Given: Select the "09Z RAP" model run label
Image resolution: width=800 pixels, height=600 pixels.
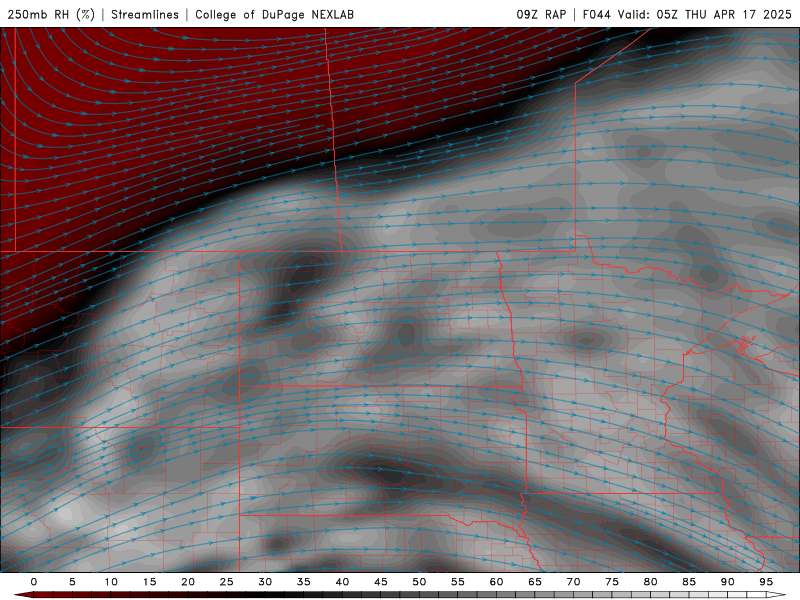Looking at the screenshot, I should tap(541, 14).
